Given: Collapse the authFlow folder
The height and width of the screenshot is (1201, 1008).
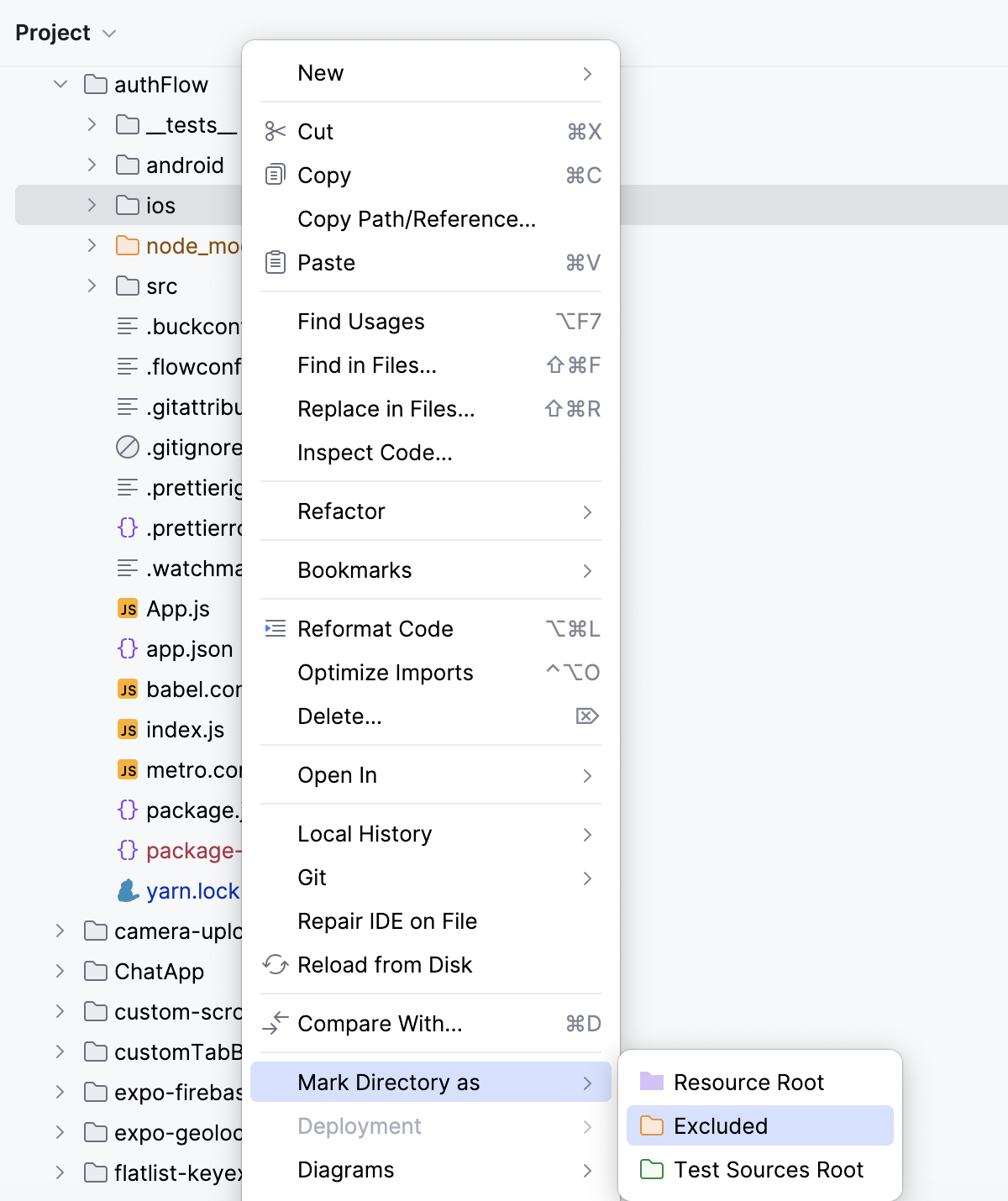Looking at the screenshot, I should [60, 84].
